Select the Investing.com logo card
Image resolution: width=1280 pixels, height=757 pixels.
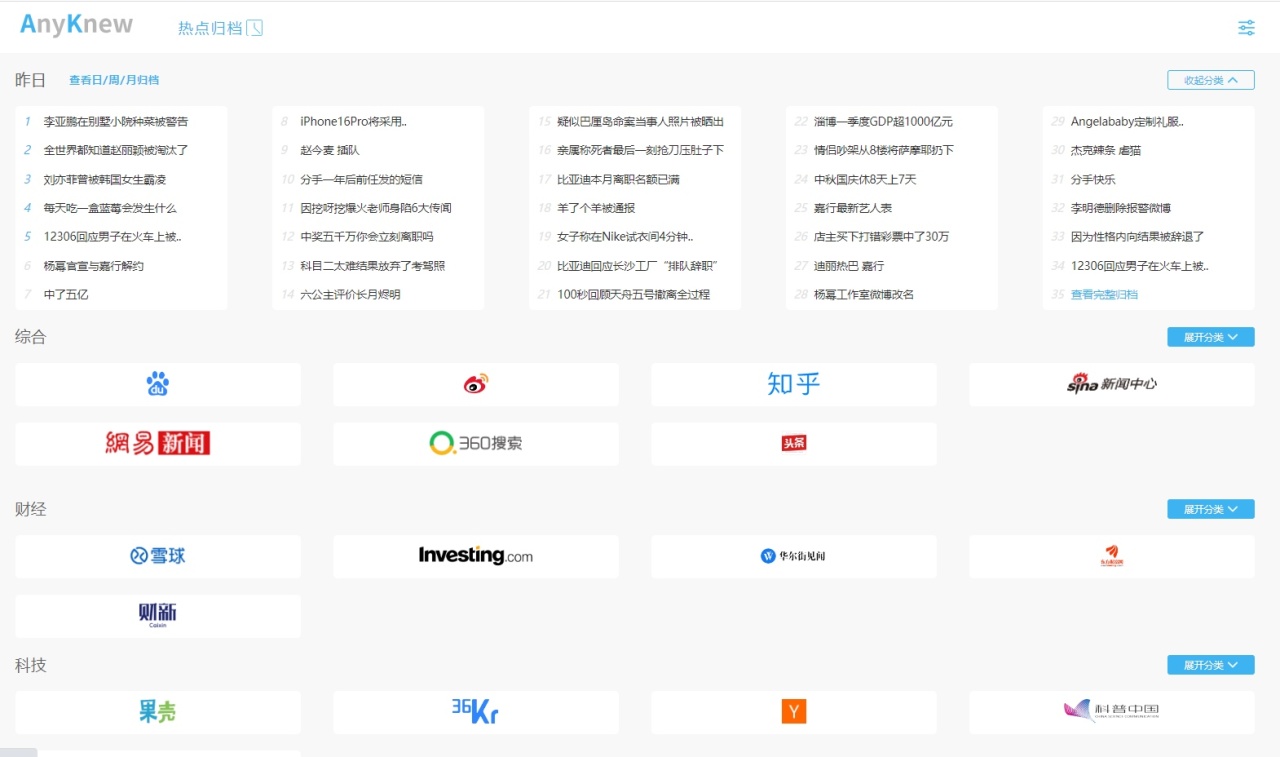(x=476, y=556)
